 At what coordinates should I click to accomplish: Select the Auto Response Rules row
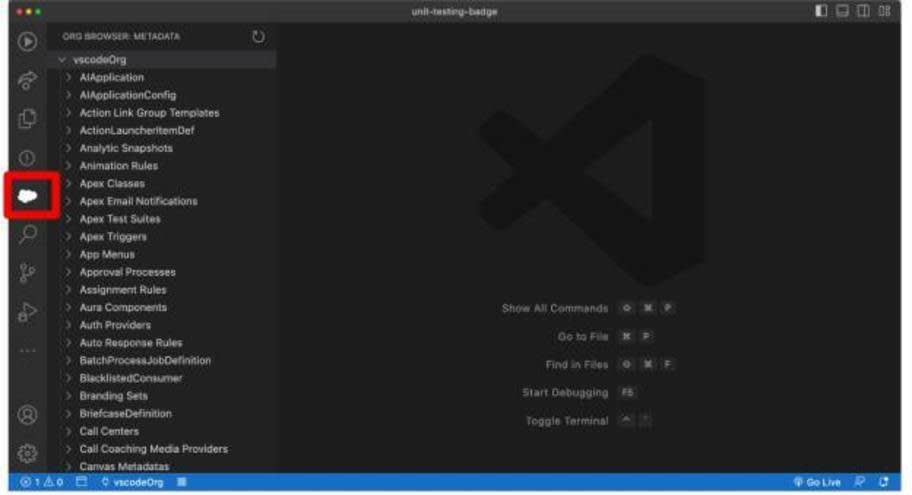click(x=162, y=343)
